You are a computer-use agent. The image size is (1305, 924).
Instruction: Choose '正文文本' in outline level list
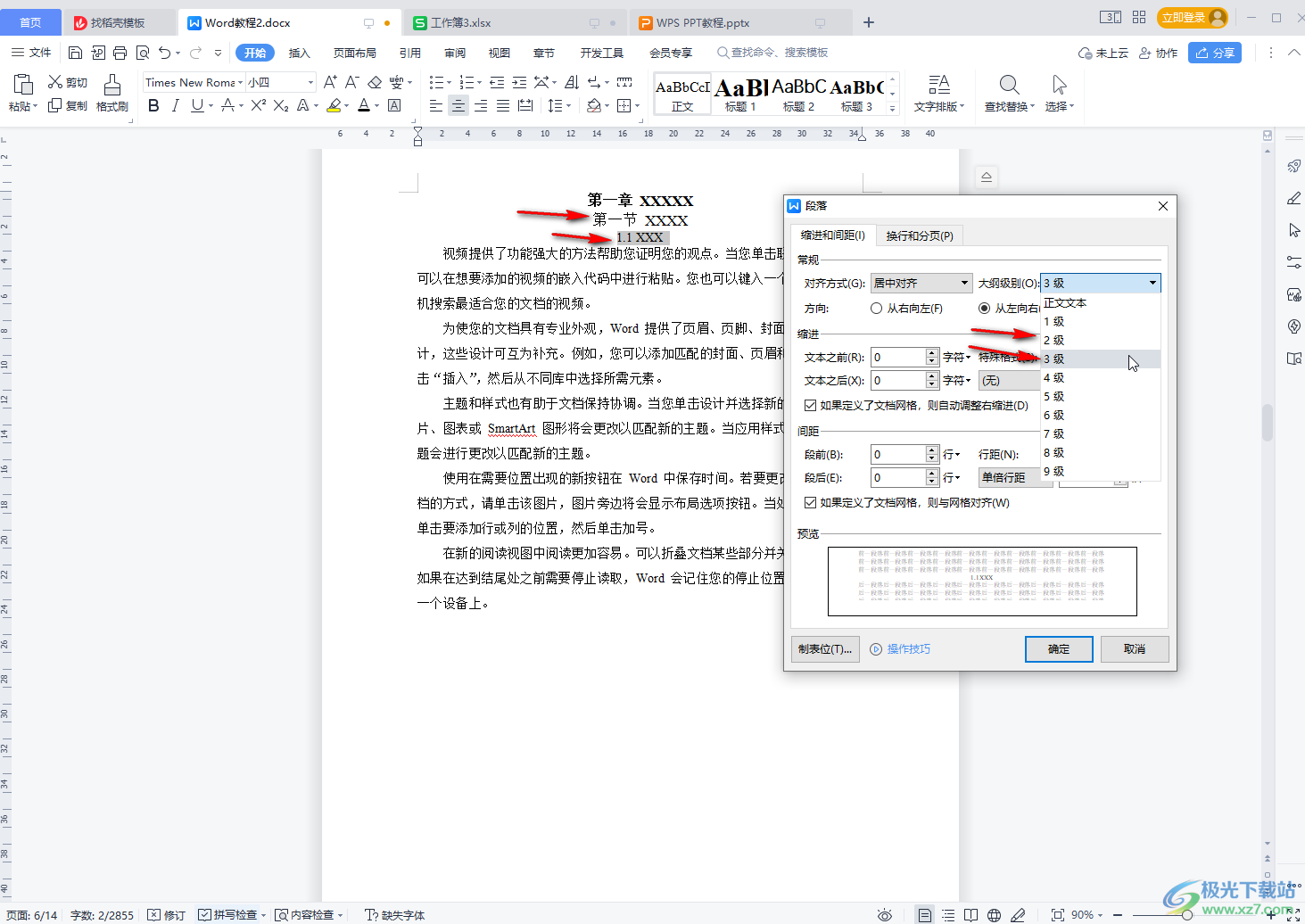tap(1100, 302)
